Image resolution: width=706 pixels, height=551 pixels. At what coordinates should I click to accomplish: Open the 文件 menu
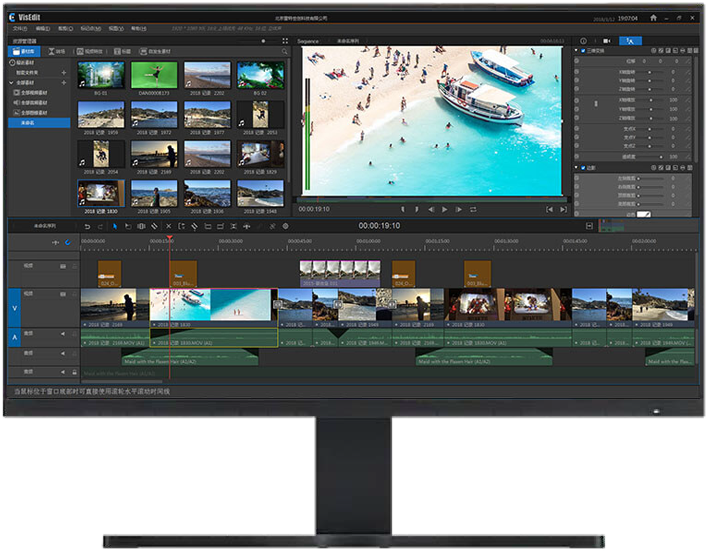(x=19, y=29)
